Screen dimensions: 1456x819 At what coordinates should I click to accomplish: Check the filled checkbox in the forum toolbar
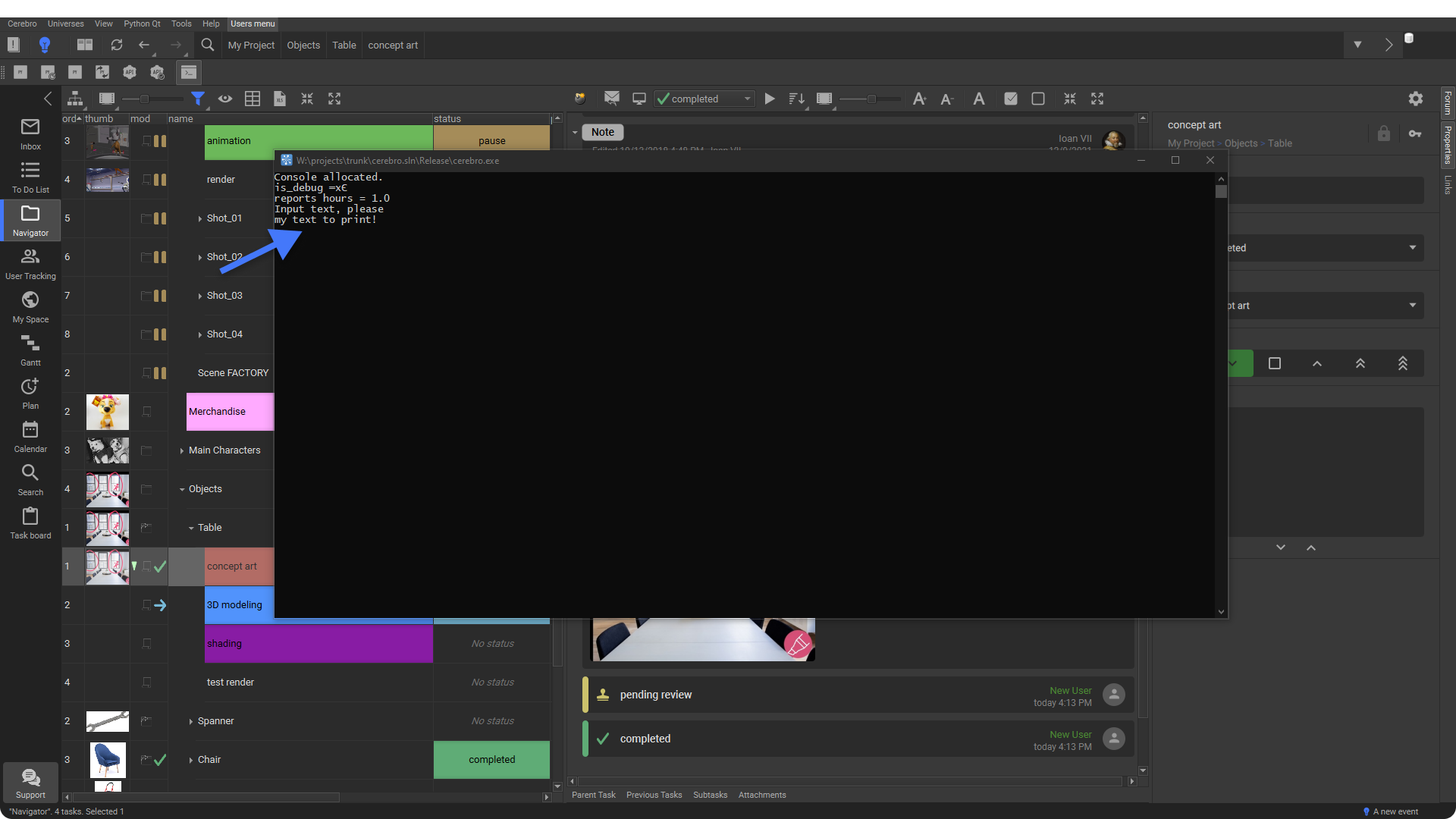(x=1011, y=99)
